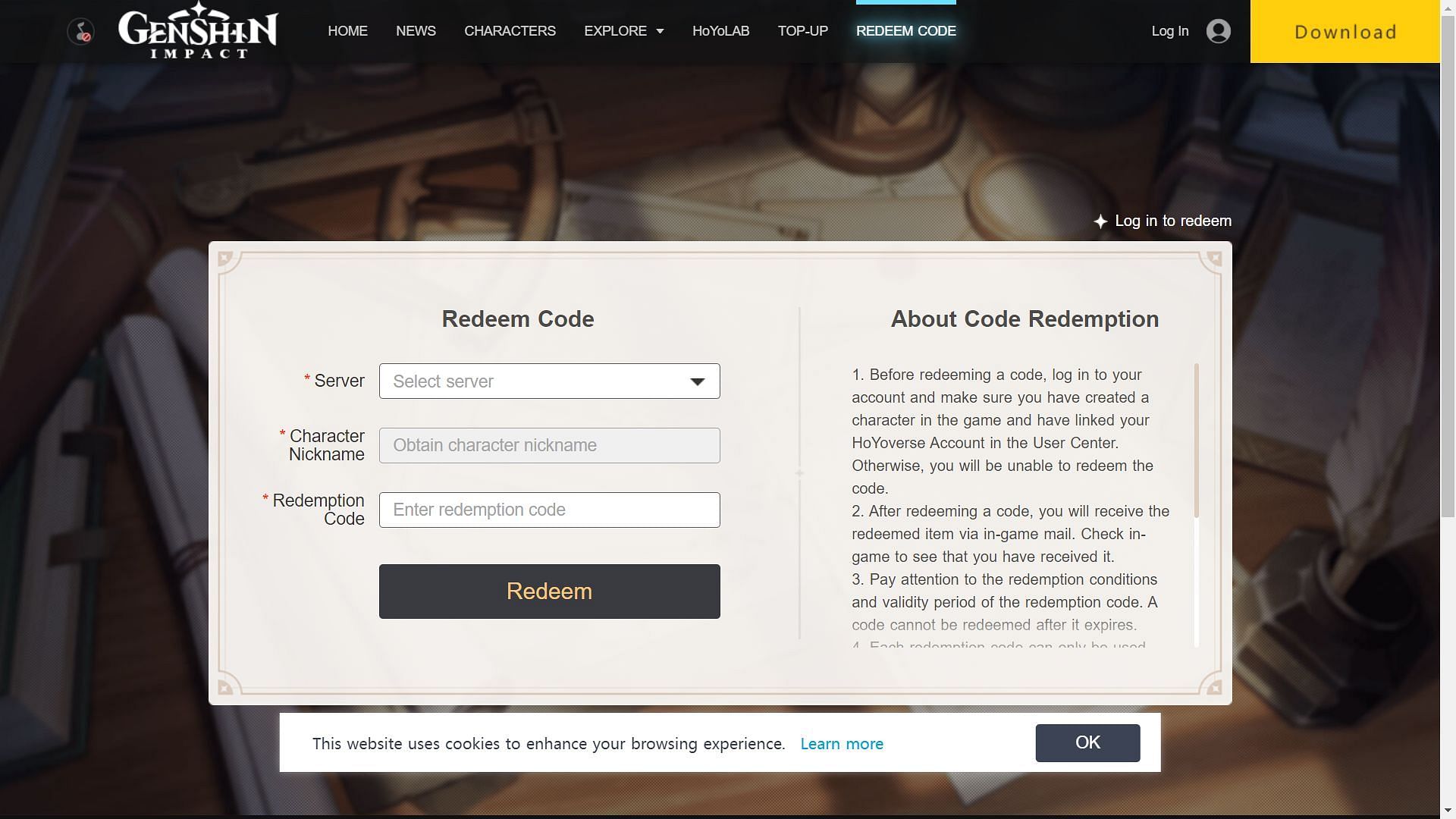
Task: Click the user account profile icon
Action: [x=1219, y=30]
